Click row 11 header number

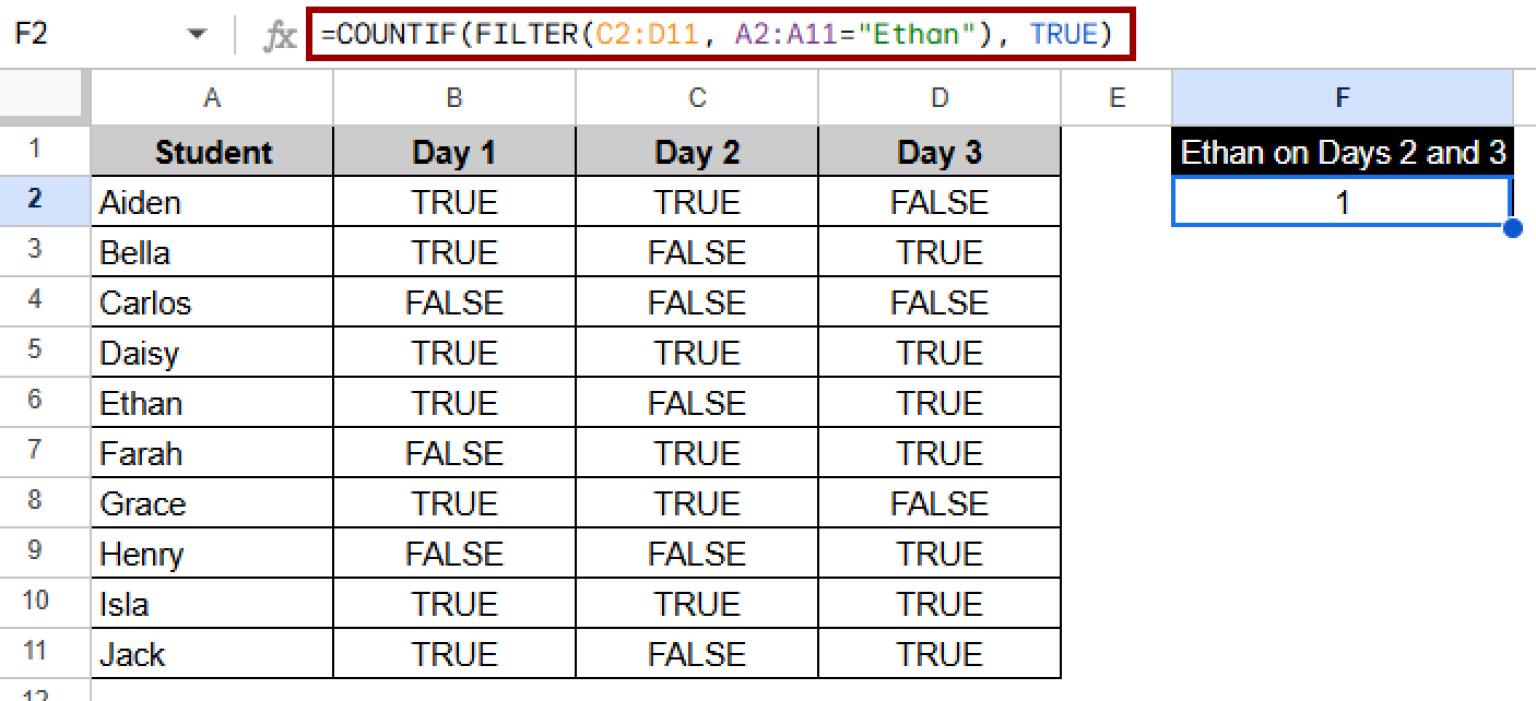(35, 651)
